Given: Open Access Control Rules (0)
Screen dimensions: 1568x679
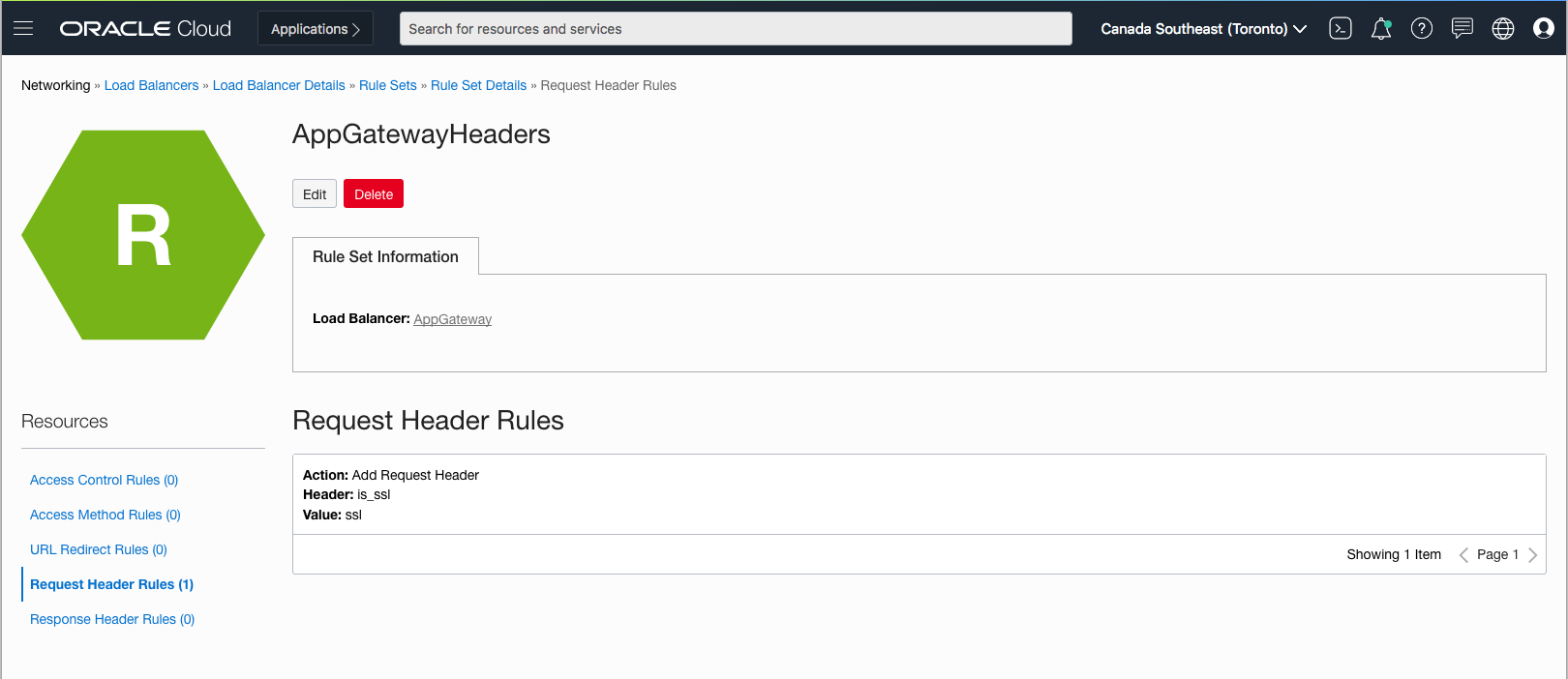Looking at the screenshot, I should [105, 480].
